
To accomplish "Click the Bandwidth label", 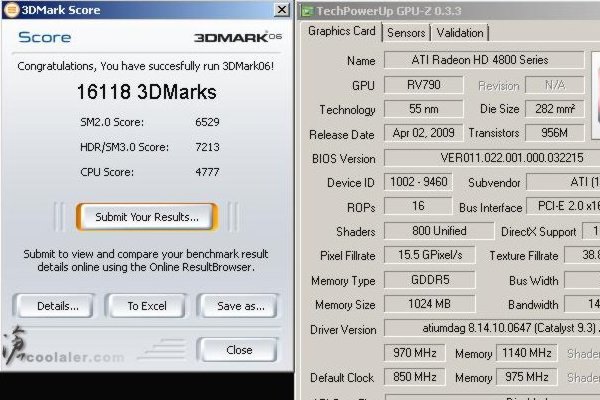I will coord(533,305).
